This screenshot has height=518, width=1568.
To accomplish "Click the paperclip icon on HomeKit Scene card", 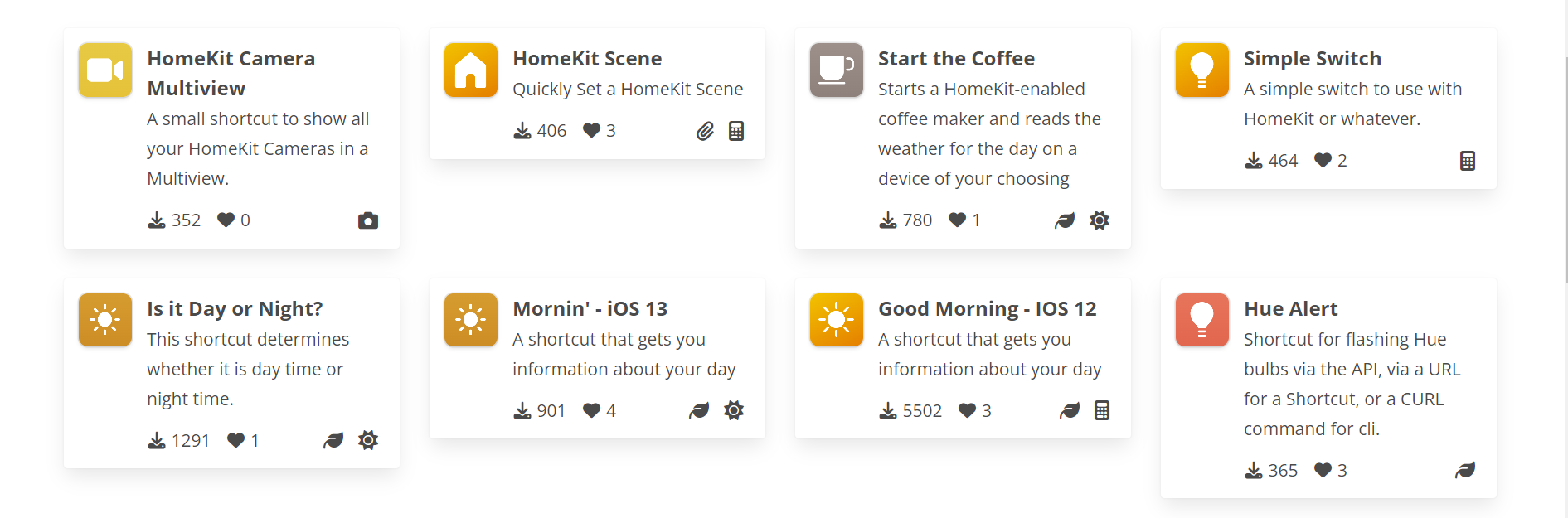I will click(705, 130).
